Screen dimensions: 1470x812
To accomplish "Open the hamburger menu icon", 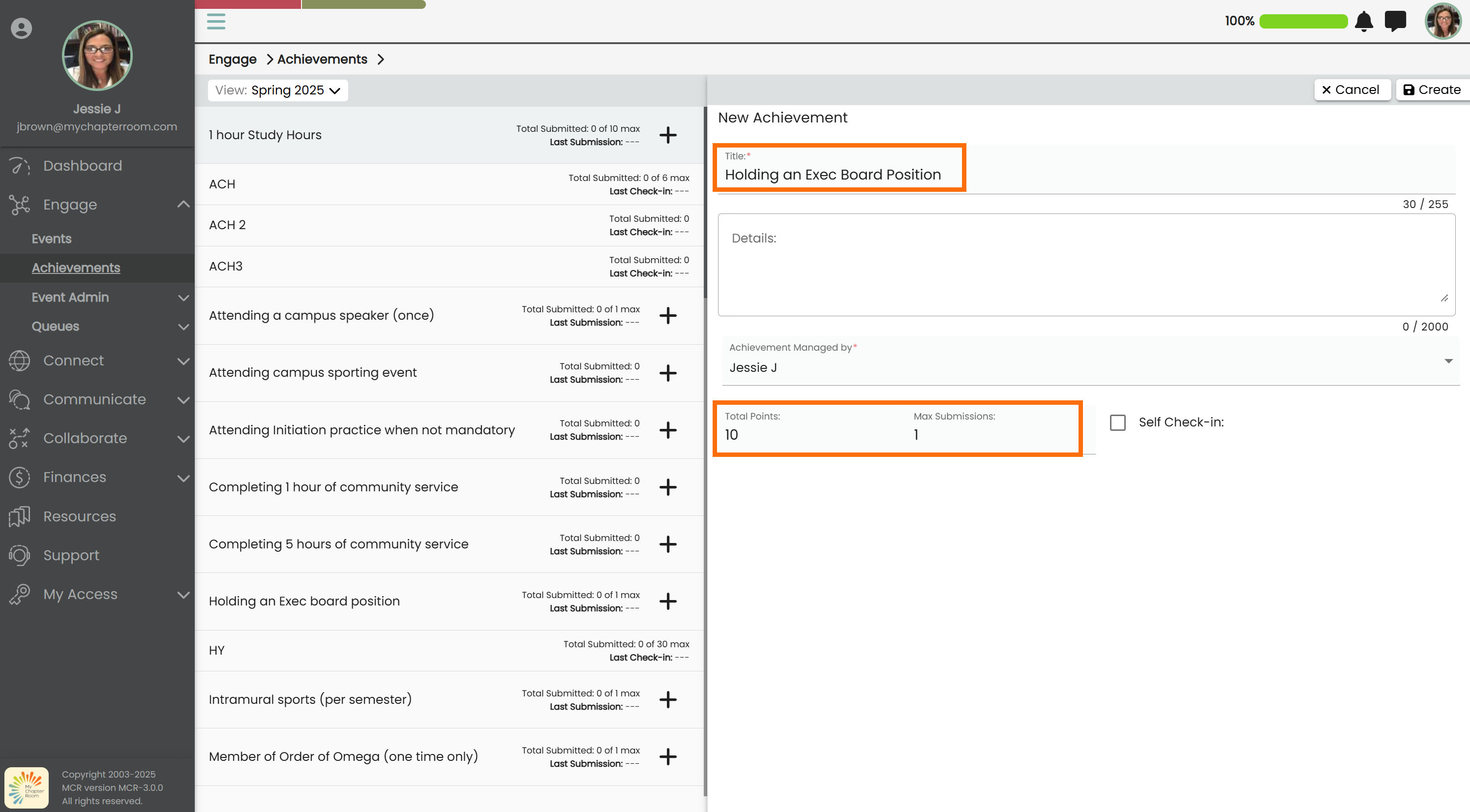I will [216, 21].
